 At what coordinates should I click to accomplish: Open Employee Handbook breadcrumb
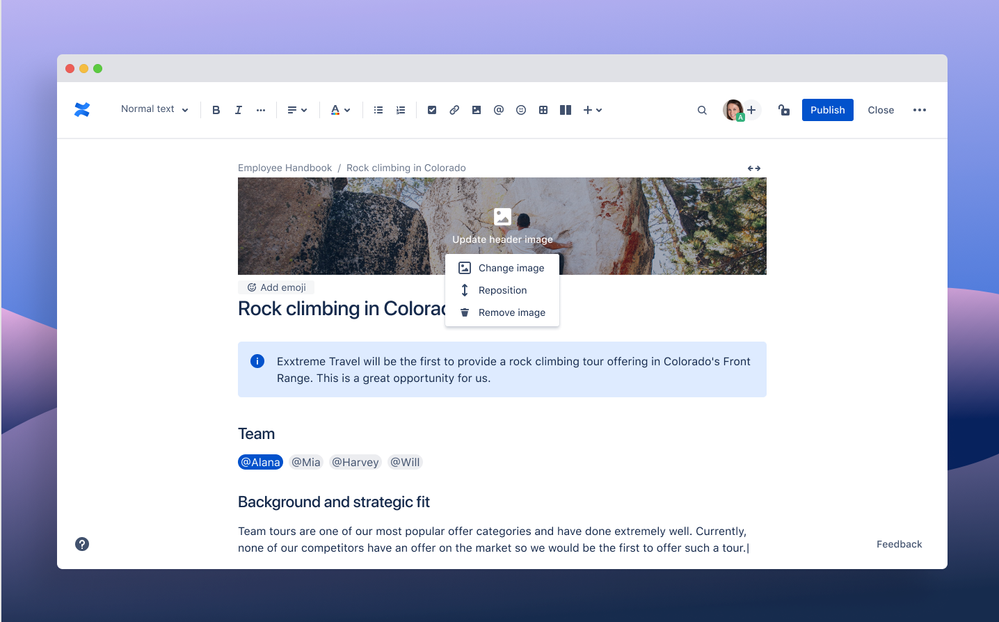tap(285, 168)
